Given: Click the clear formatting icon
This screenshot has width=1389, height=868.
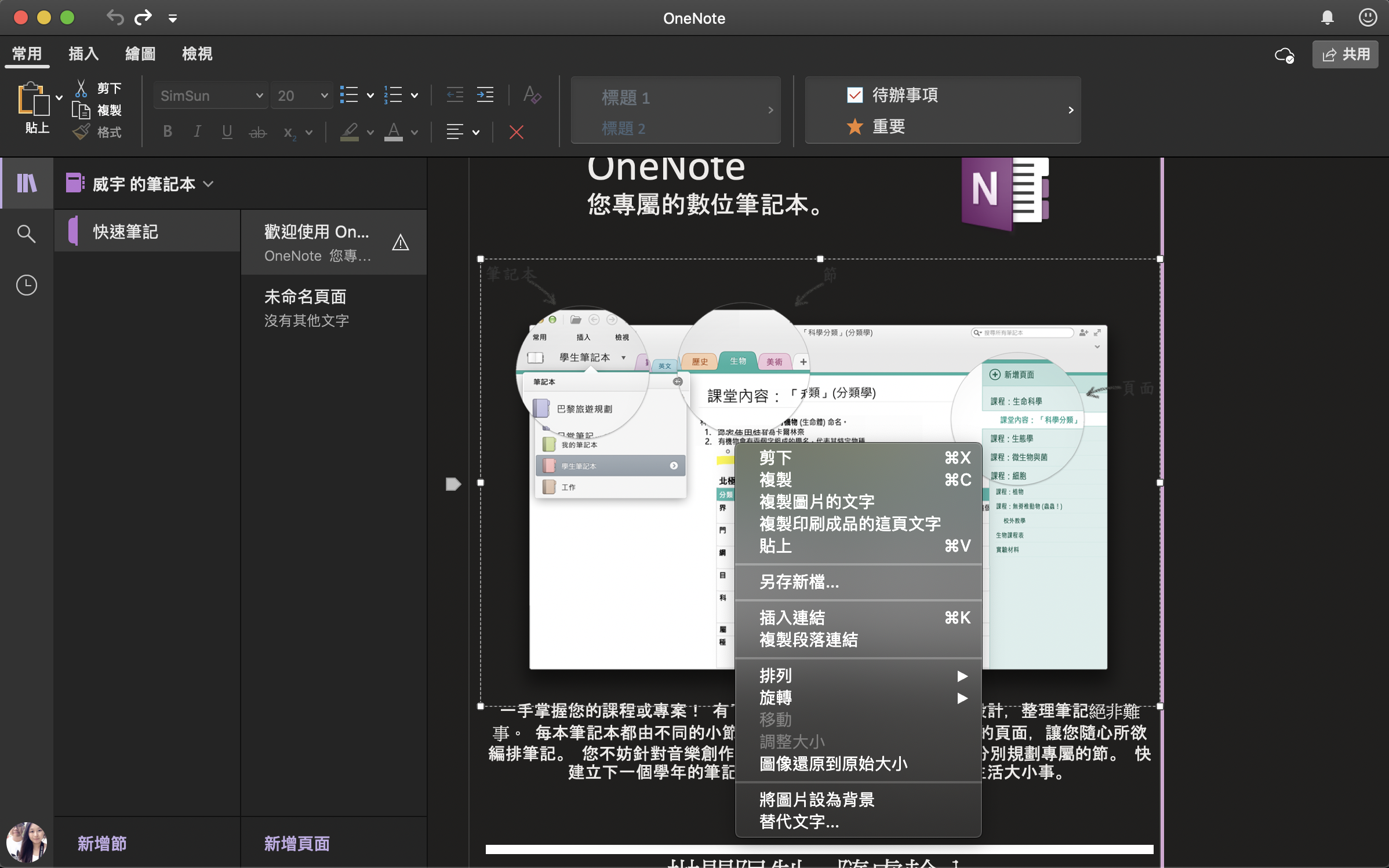Looking at the screenshot, I should tap(532, 95).
